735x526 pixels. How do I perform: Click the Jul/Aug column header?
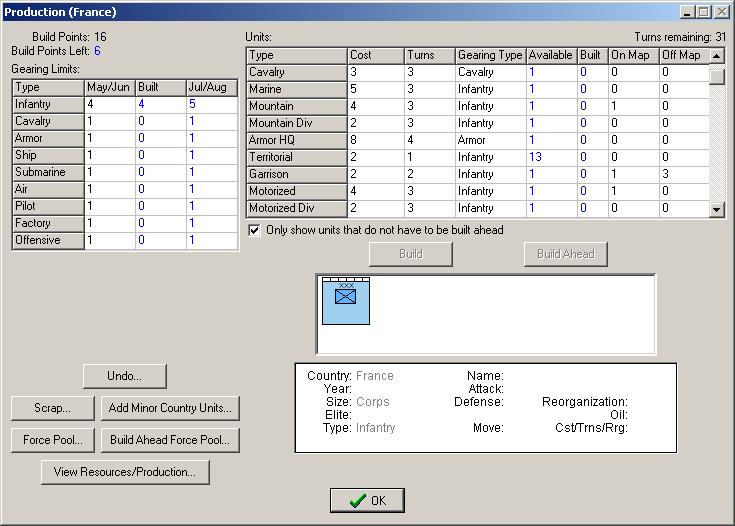click(211, 87)
